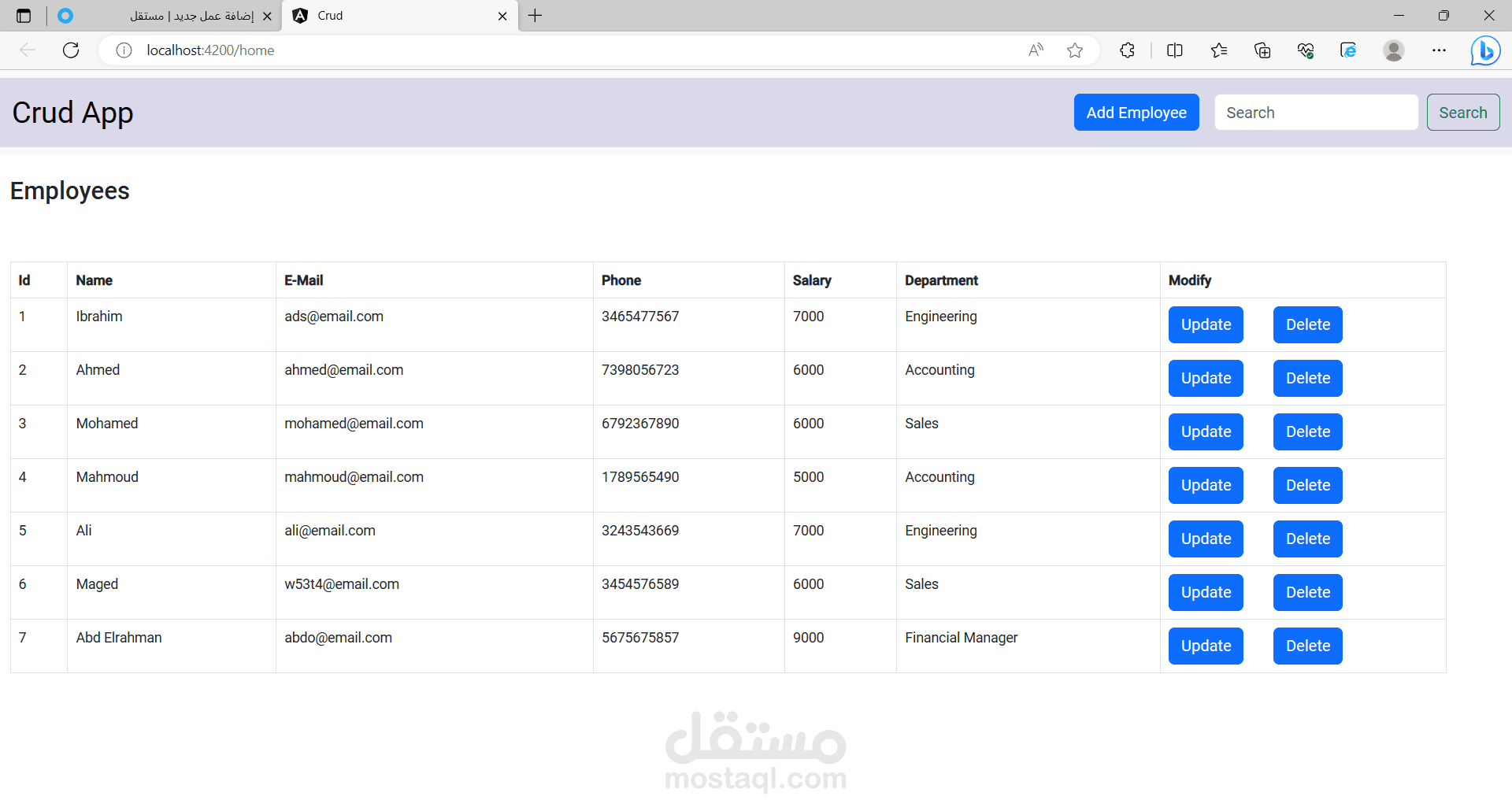Image resolution: width=1512 pixels, height=811 pixels.
Task: Select the email abdo@email.com
Action: click(338, 638)
